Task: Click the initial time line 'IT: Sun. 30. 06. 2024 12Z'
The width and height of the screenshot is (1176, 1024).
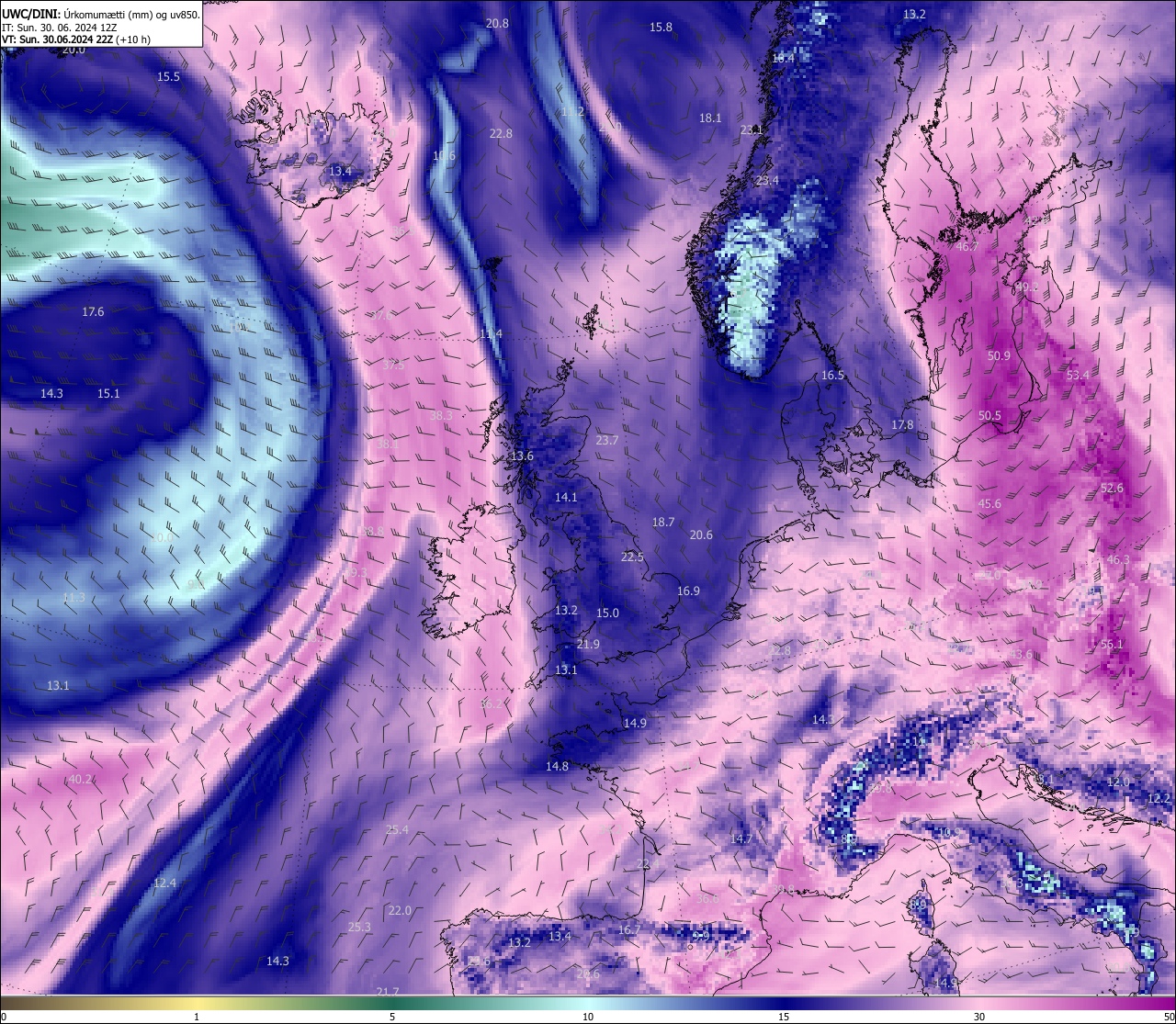Action: pos(60,28)
